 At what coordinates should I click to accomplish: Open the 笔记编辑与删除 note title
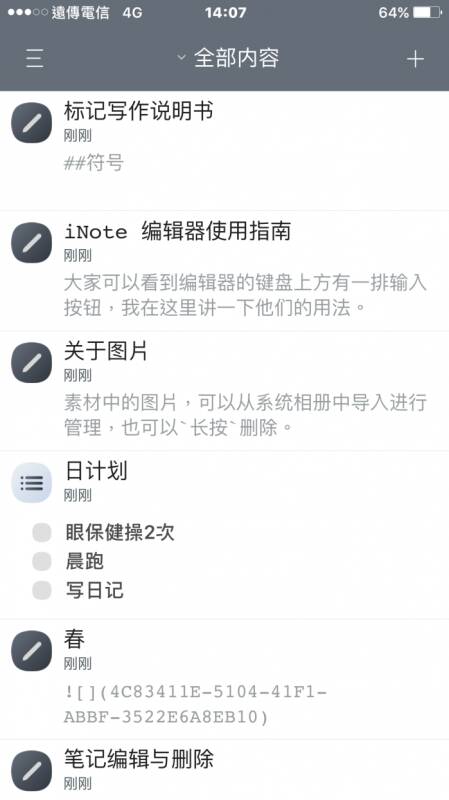[x=138, y=759]
